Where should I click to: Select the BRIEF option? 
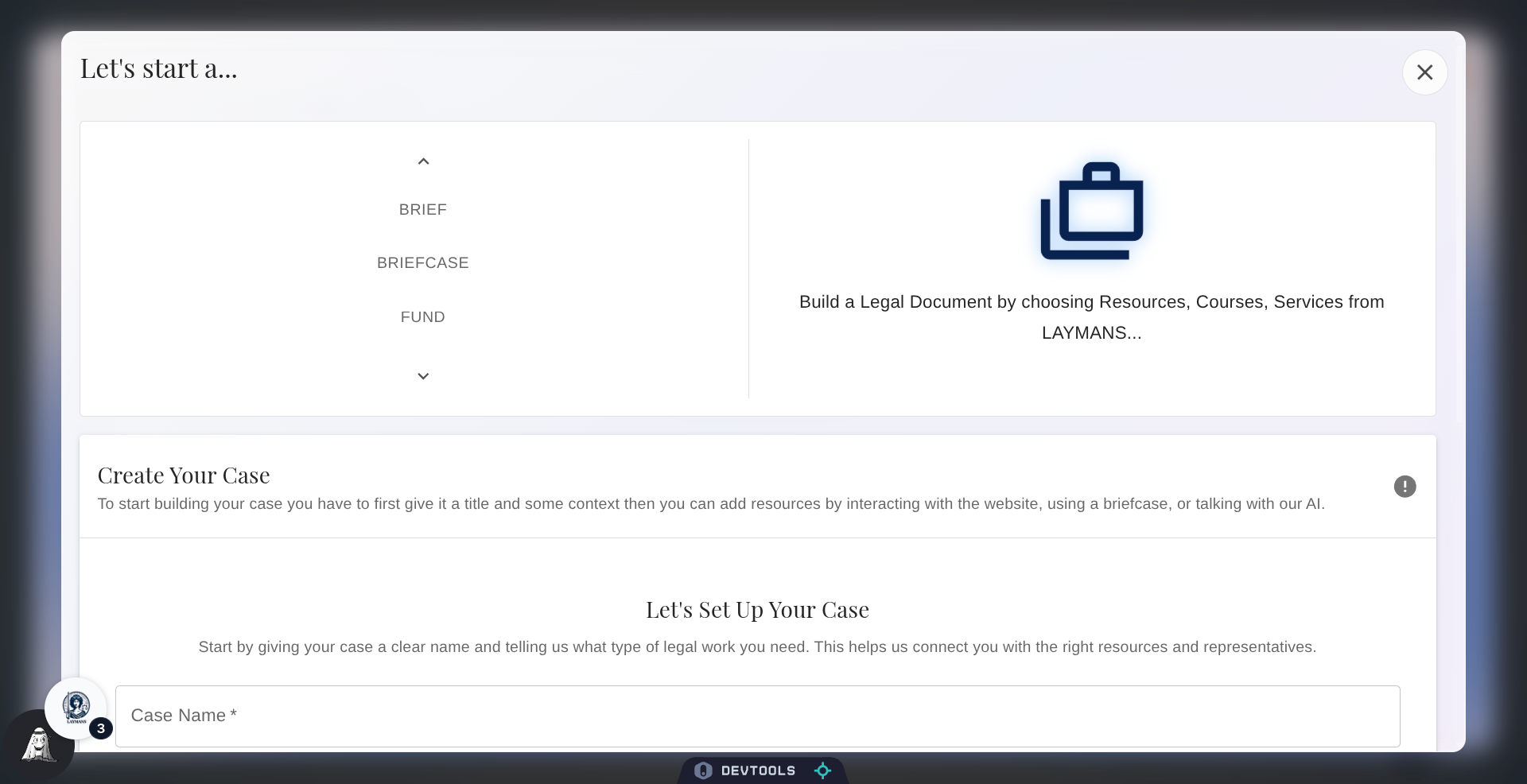click(x=422, y=209)
